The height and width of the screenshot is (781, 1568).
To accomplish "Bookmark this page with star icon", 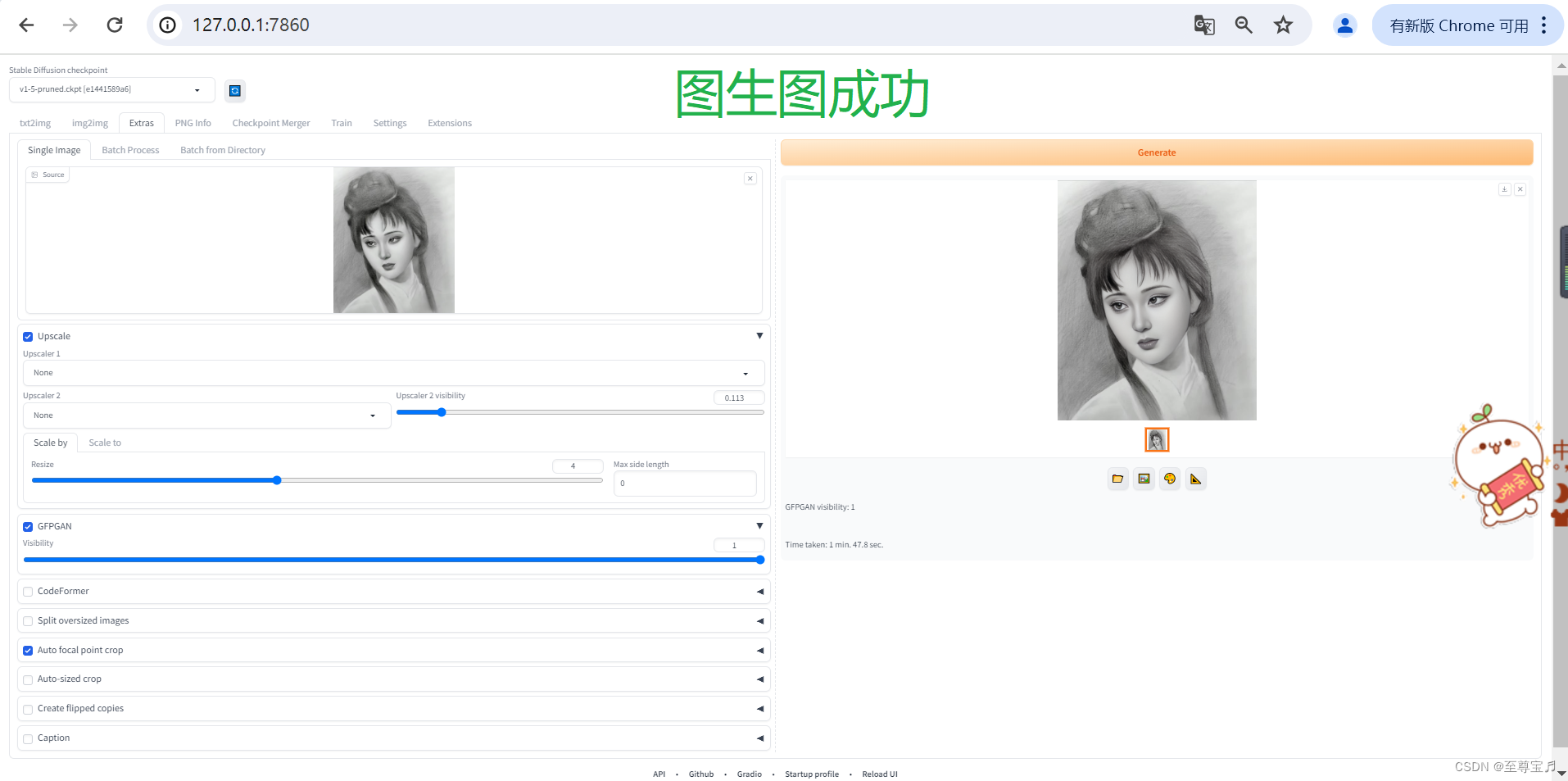I will click(1283, 25).
